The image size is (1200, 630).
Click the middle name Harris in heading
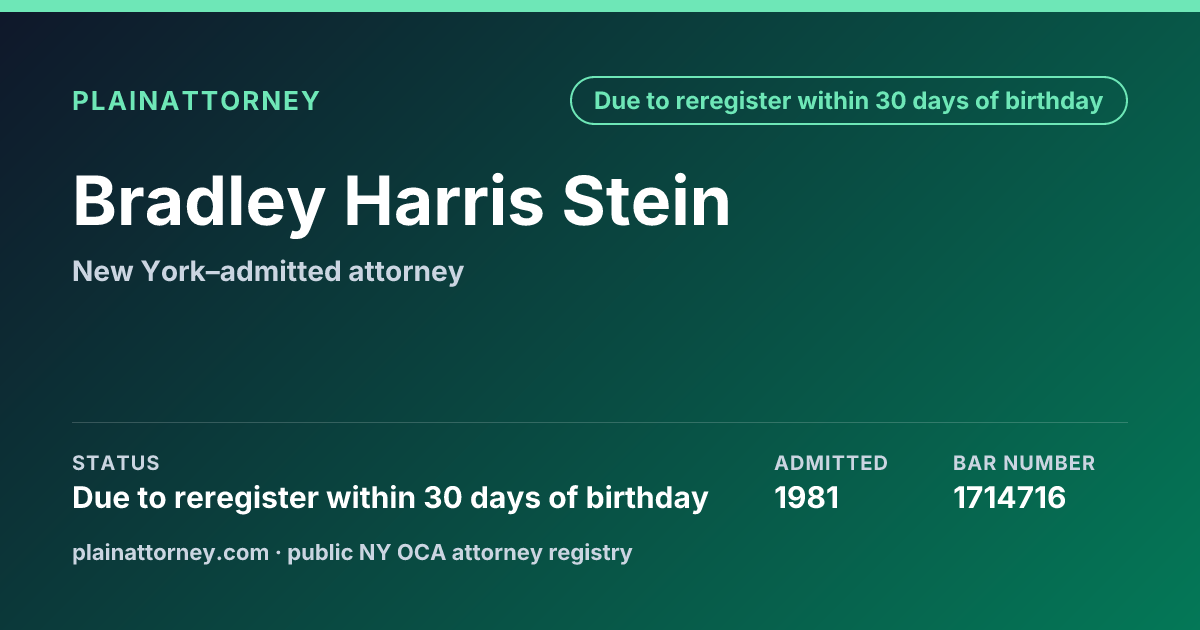444,201
